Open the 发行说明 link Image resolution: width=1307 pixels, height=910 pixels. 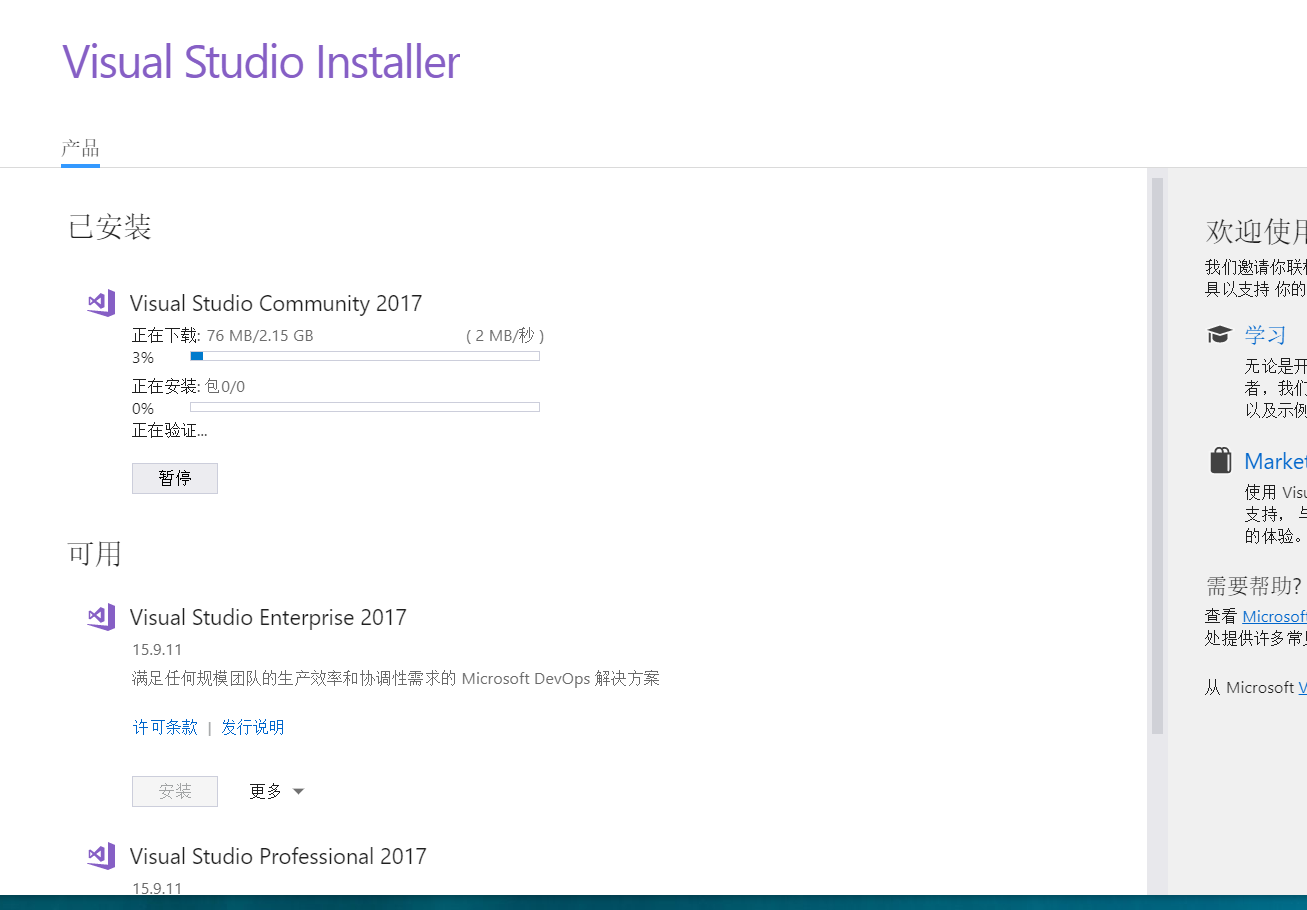click(253, 727)
